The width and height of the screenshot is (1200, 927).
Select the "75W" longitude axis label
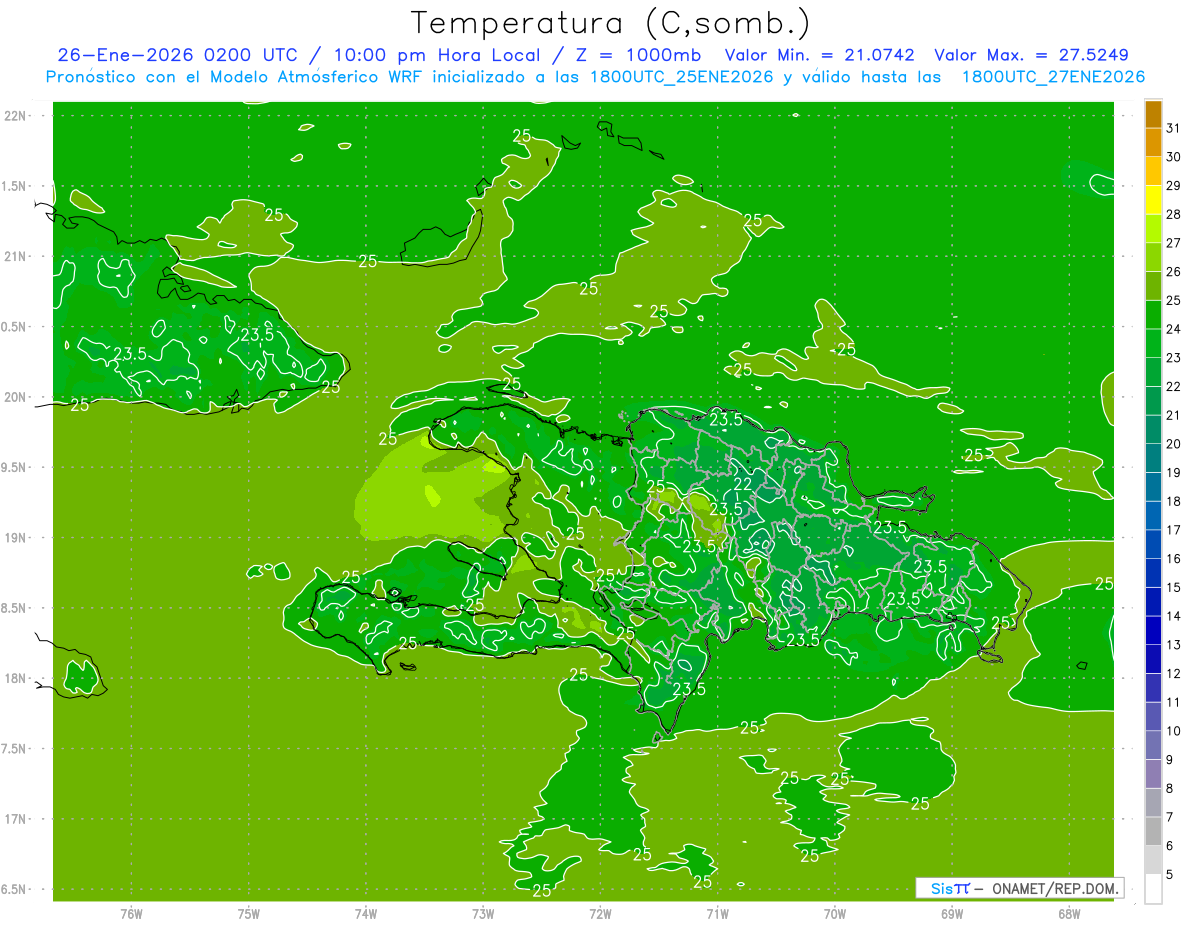click(249, 914)
